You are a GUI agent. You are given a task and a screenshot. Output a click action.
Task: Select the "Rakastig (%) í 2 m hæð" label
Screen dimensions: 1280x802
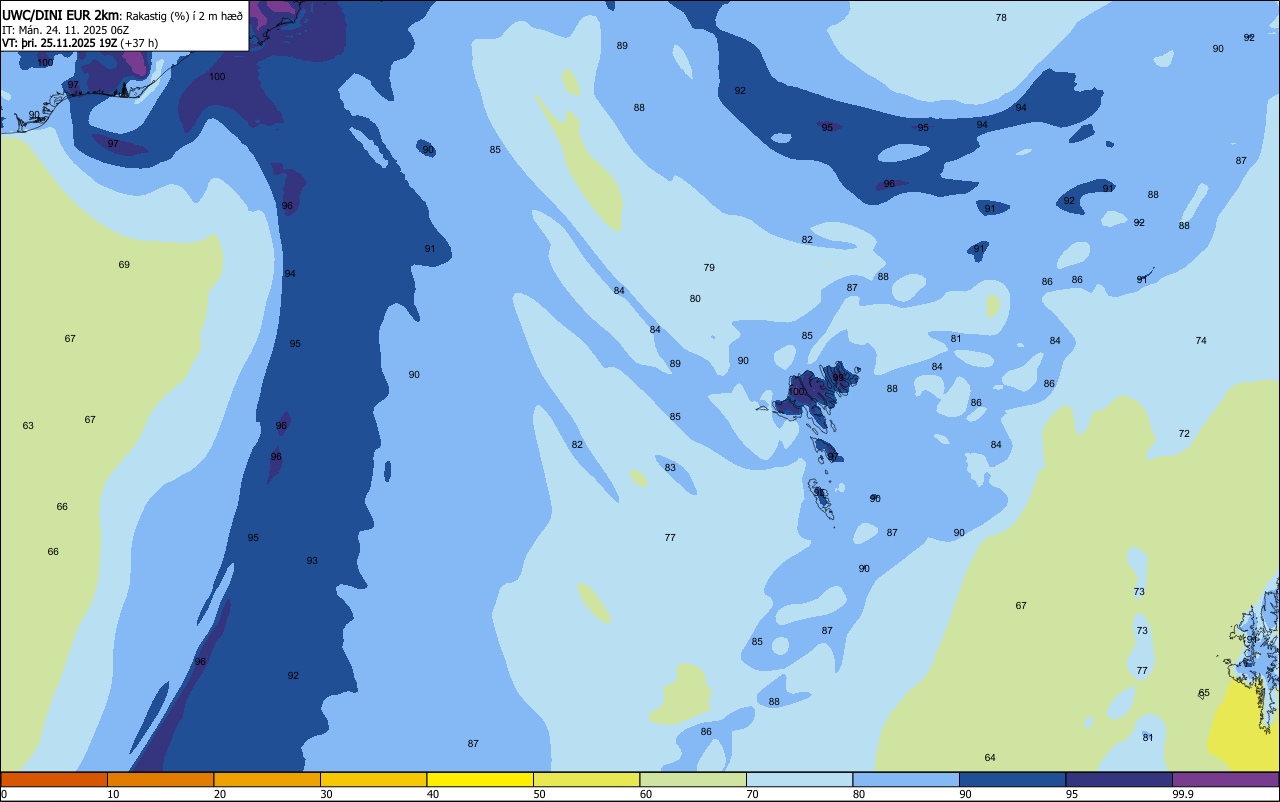(184, 16)
